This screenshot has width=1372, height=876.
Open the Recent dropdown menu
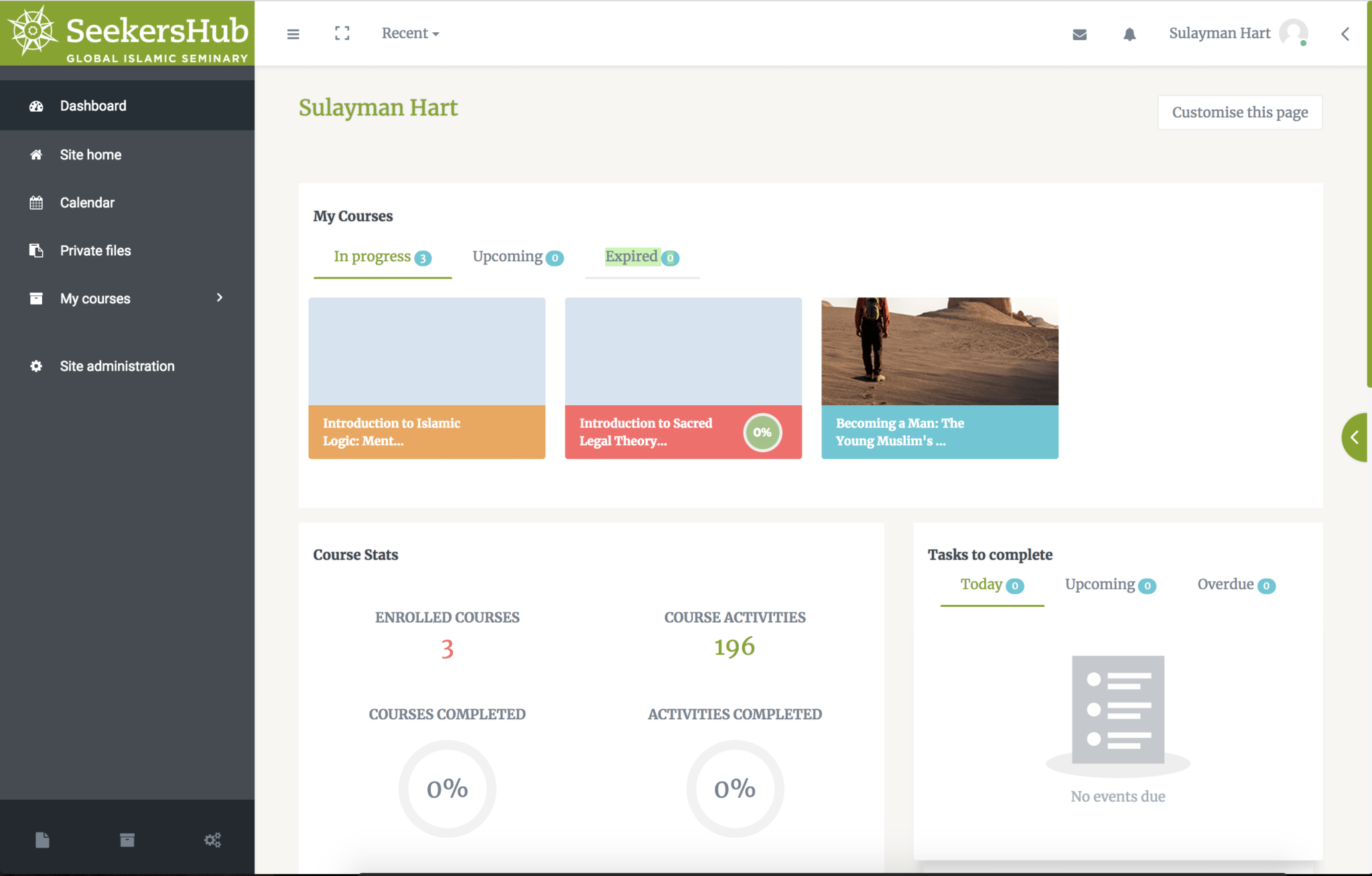pyautogui.click(x=410, y=33)
